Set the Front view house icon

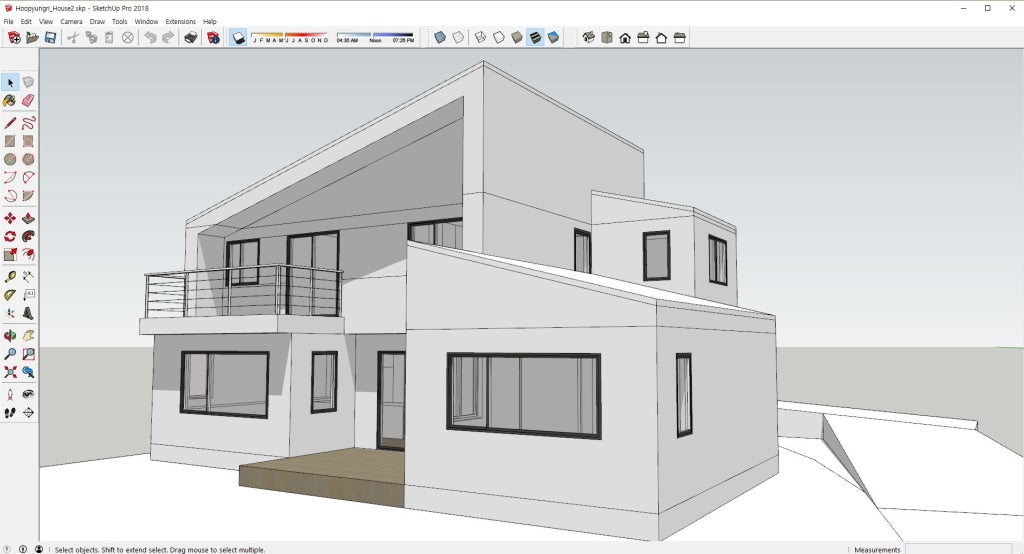625,38
